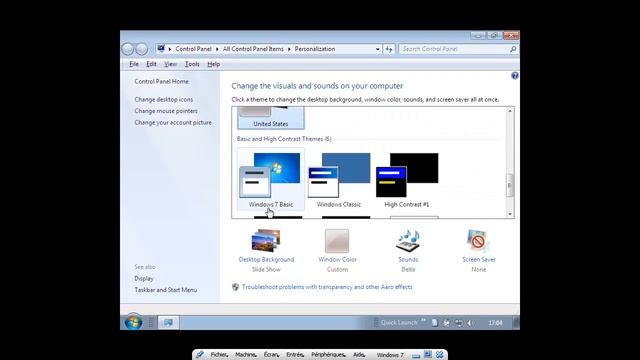Click the taskbar clock 17:04
This screenshot has height=360, width=640.
click(x=495, y=323)
